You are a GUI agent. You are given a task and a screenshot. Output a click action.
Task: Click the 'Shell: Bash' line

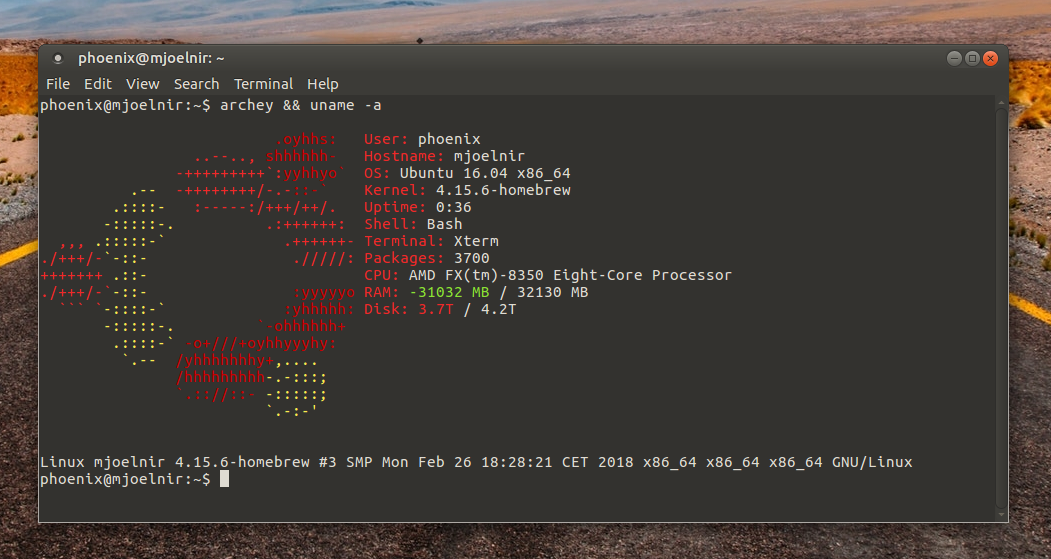point(413,224)
